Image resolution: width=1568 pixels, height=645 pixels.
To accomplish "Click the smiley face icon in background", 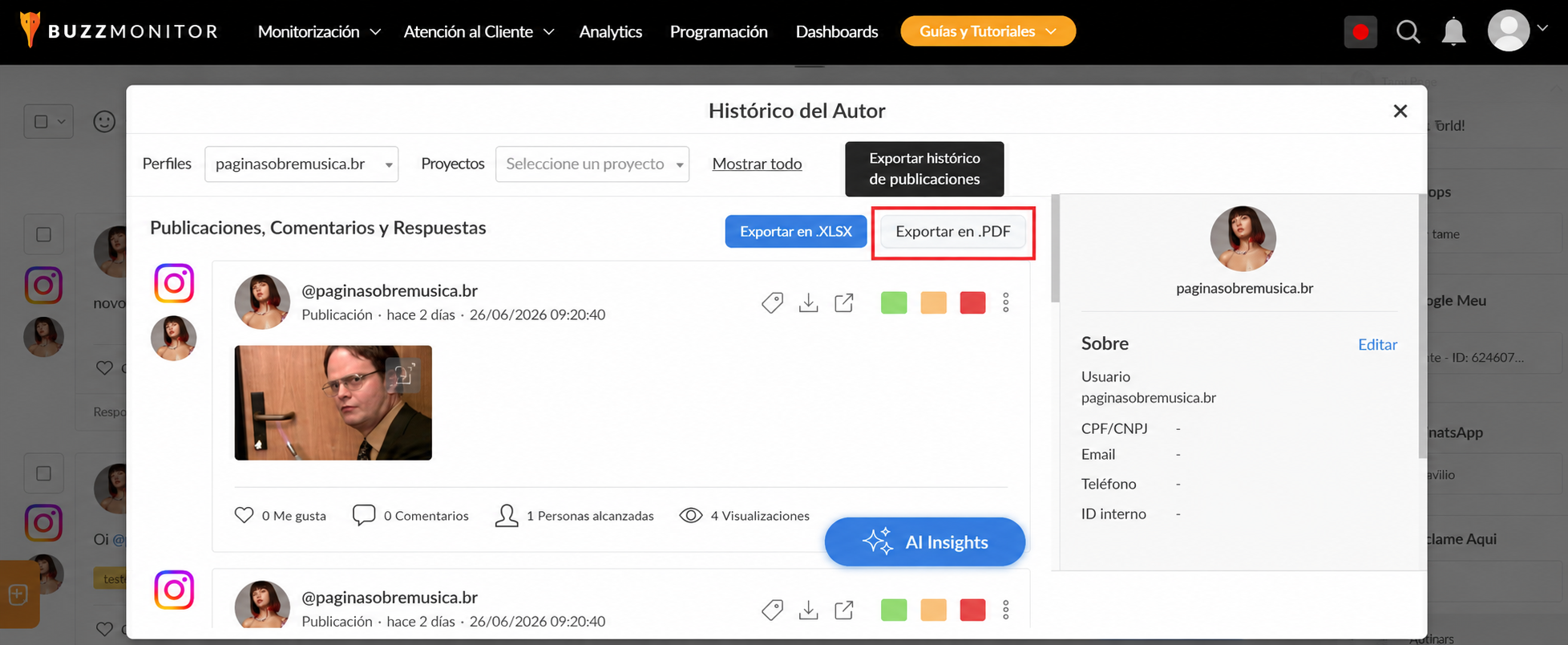I will pyautogui.click(x=104, y=122).
